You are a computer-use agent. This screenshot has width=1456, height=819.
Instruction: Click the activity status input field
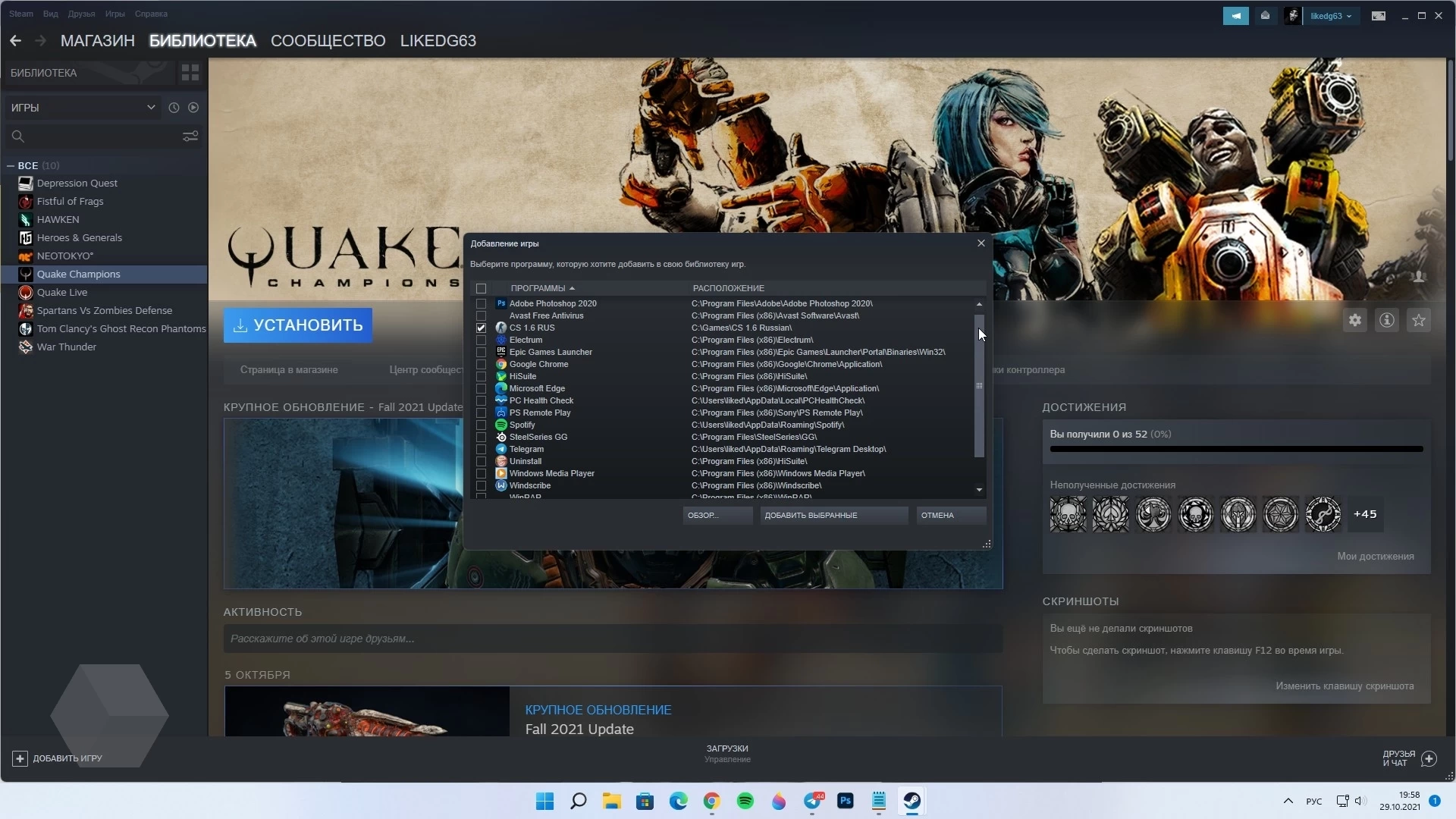(x=613, y=639)
